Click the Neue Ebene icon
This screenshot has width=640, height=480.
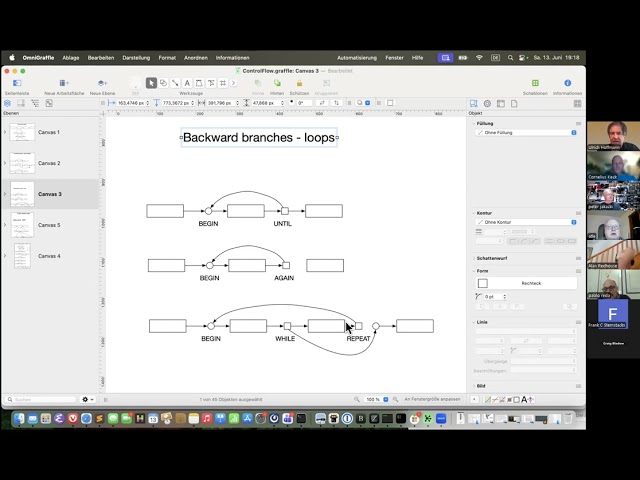pos(102,83)
